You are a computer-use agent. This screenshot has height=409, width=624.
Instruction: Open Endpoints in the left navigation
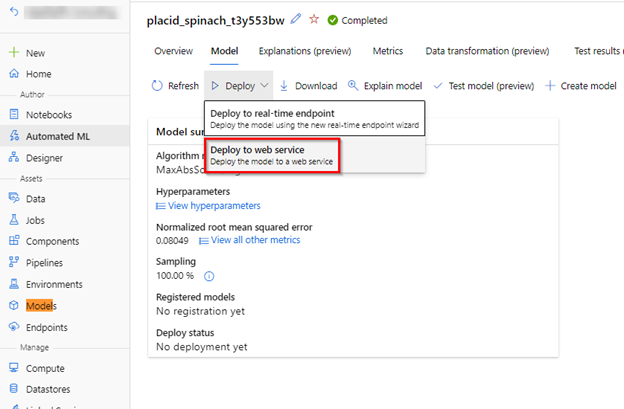[47, 327]
